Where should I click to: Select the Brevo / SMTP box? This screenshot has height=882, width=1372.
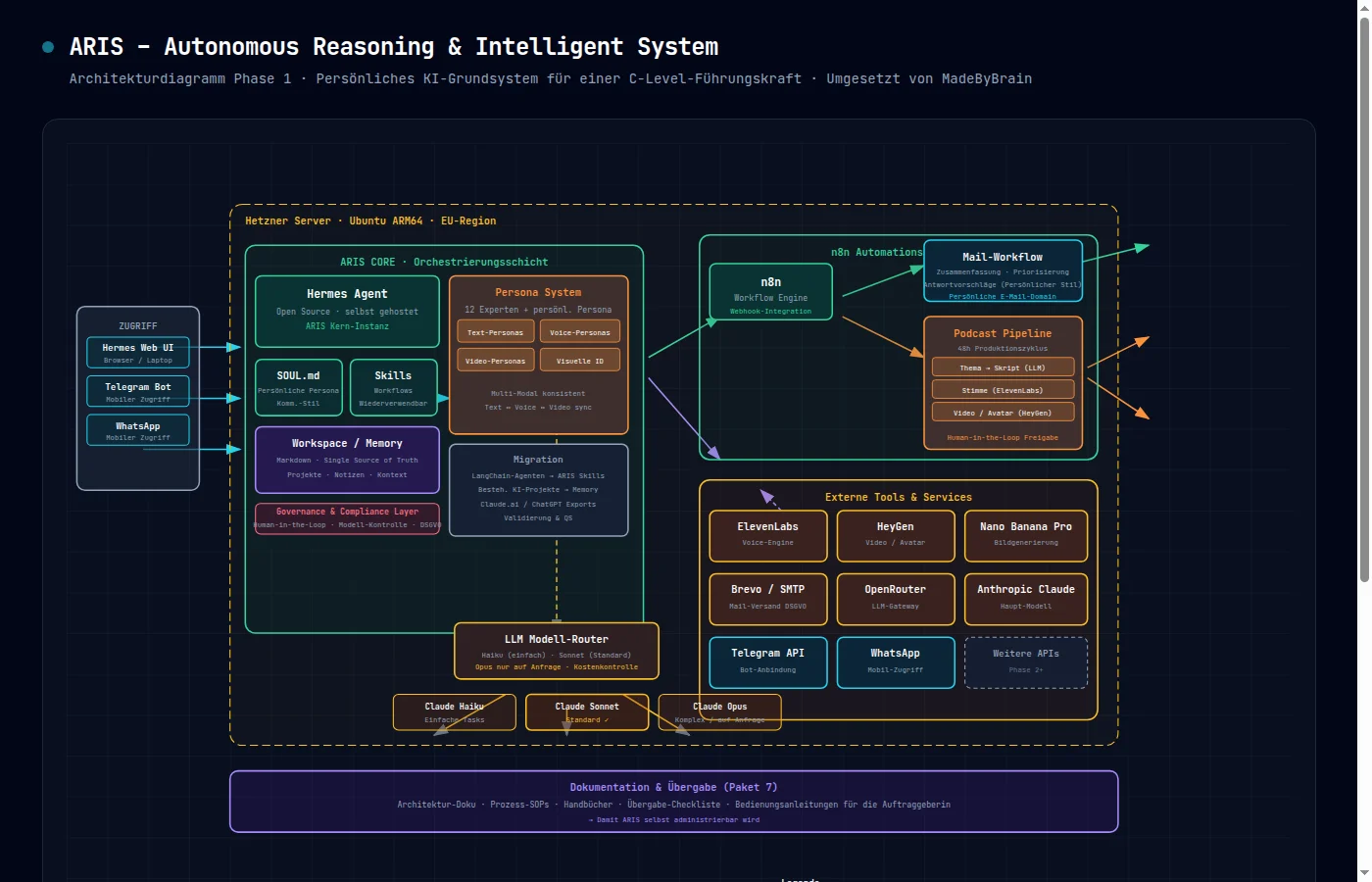pos(768,600)
